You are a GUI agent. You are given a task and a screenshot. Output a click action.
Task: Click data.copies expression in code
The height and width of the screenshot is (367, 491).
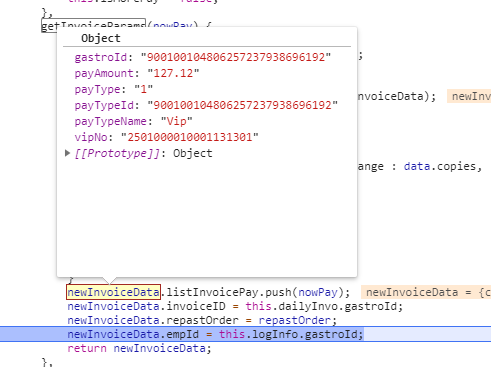(439, 166)
